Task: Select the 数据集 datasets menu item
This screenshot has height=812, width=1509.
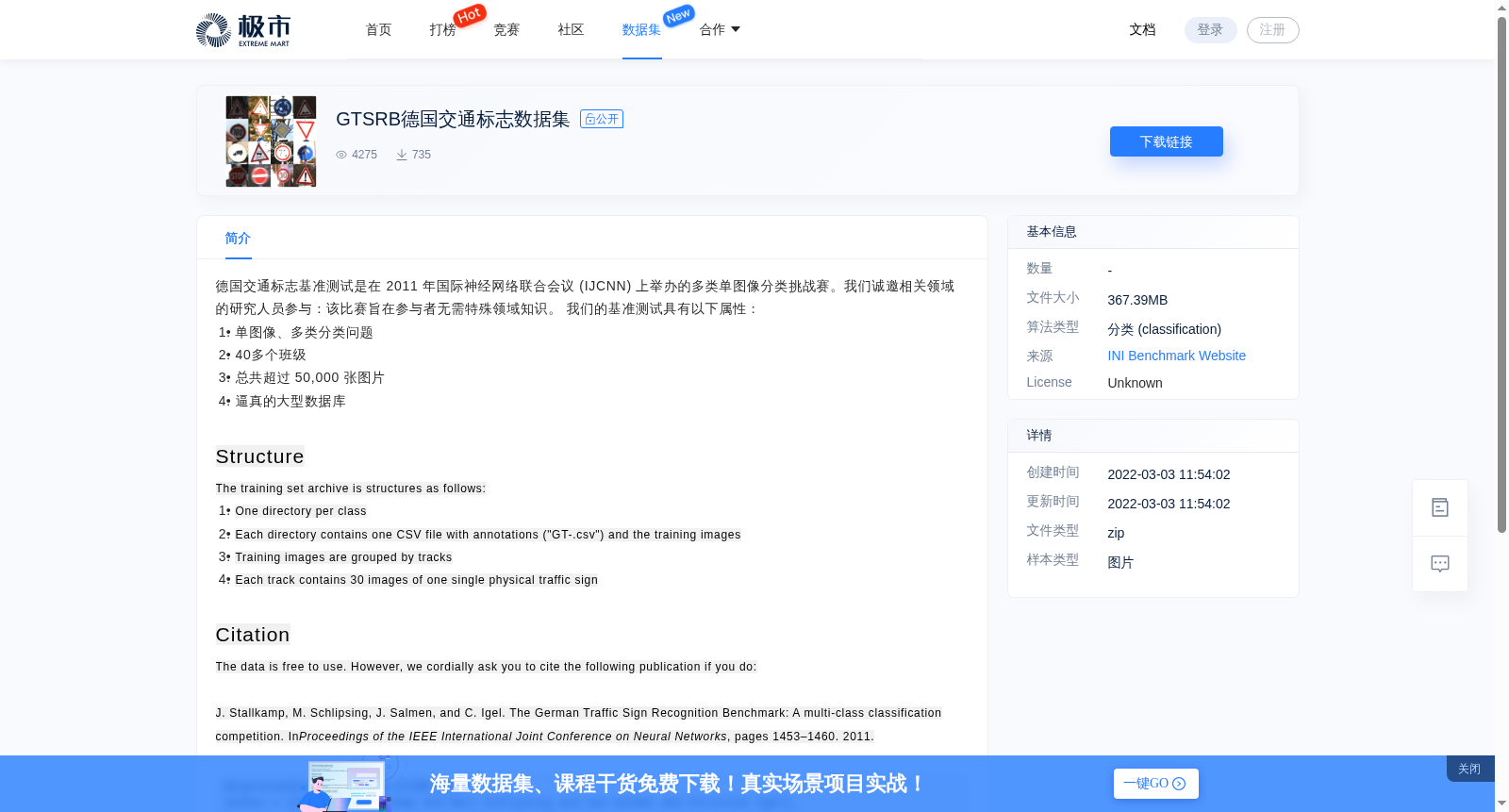Action: 641,30
